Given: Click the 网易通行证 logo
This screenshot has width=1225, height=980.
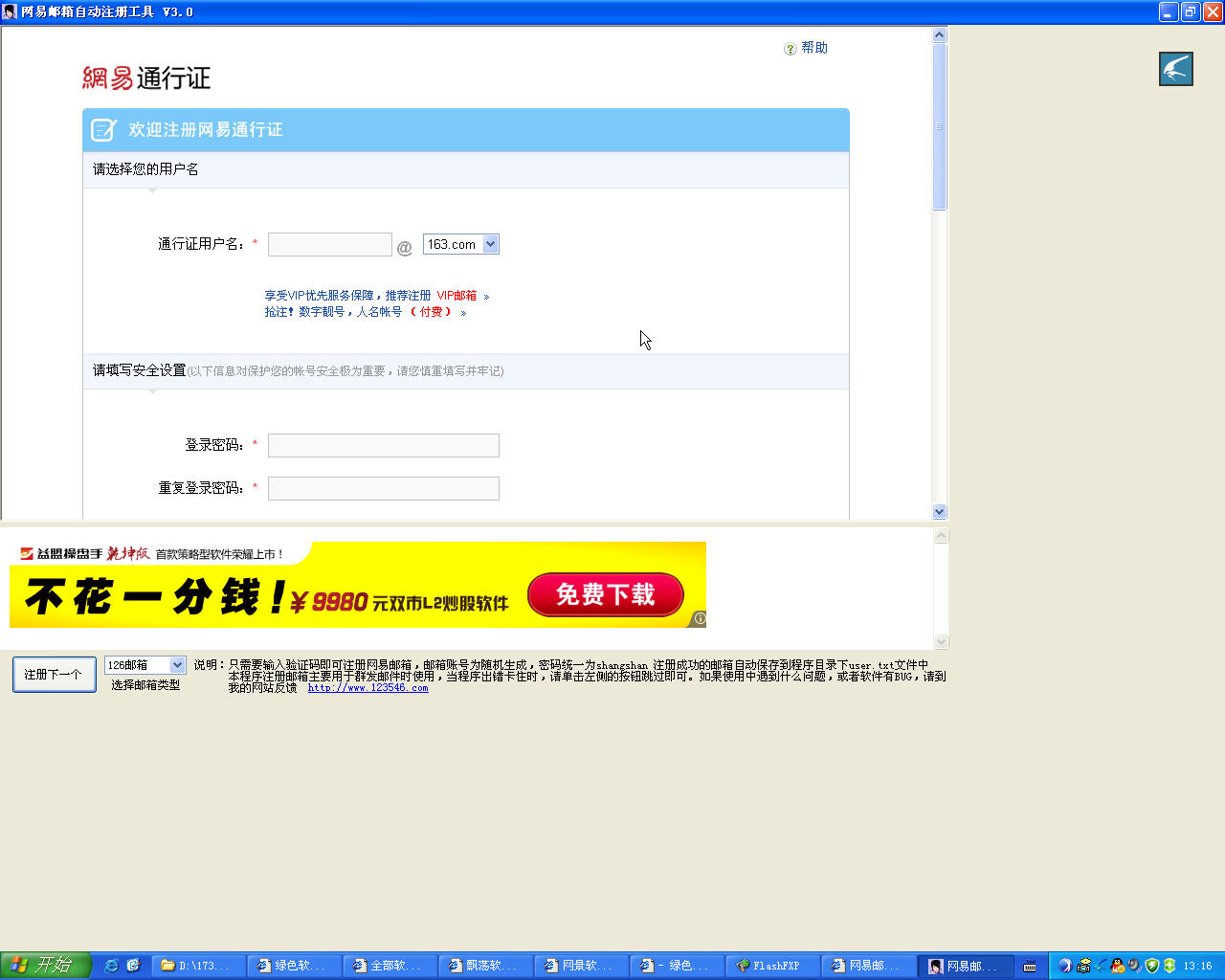Looking at the screenshot, I should pos(146,78).
